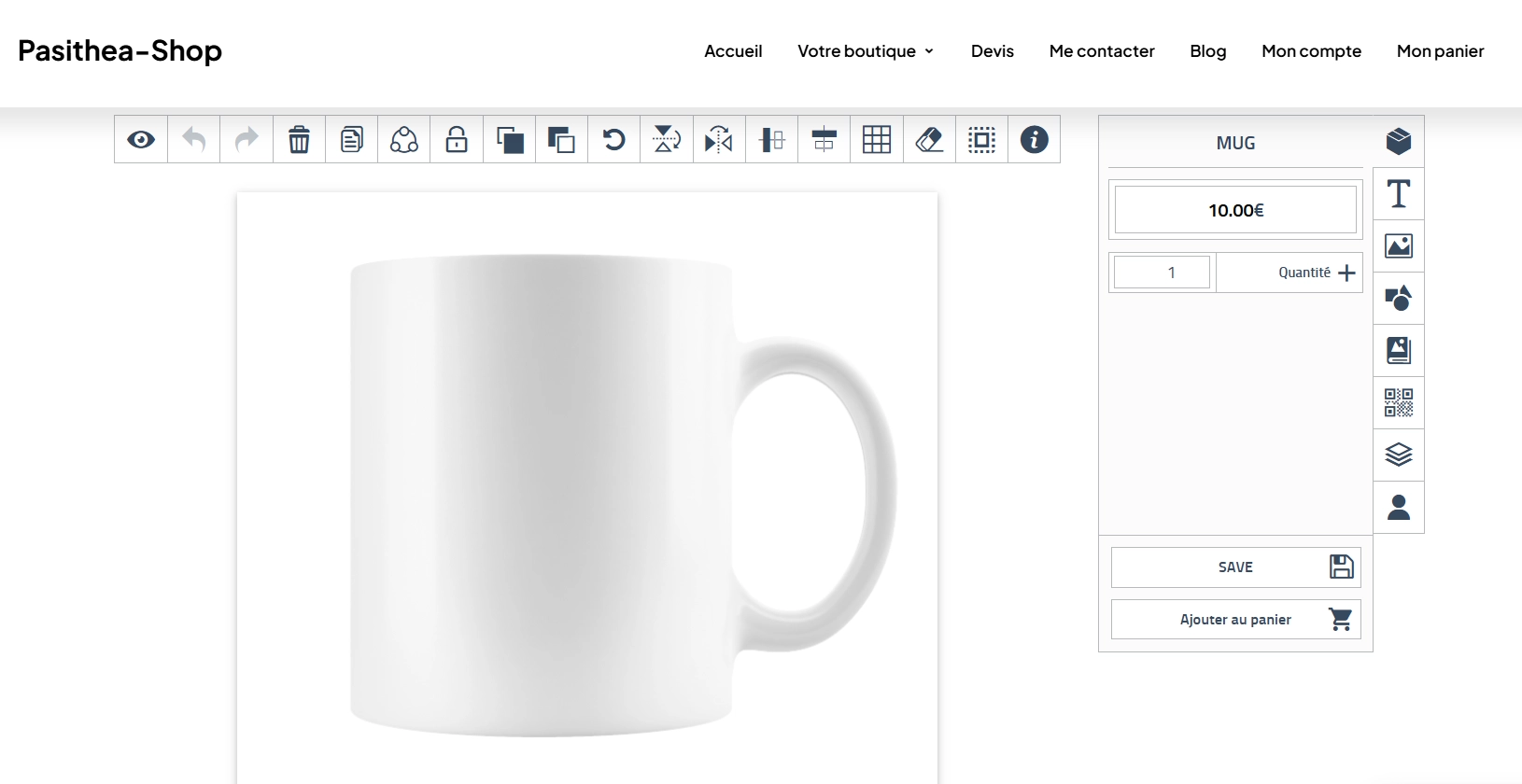Open the info icon
The image size is (1522, 784).
click(1034, 140)
